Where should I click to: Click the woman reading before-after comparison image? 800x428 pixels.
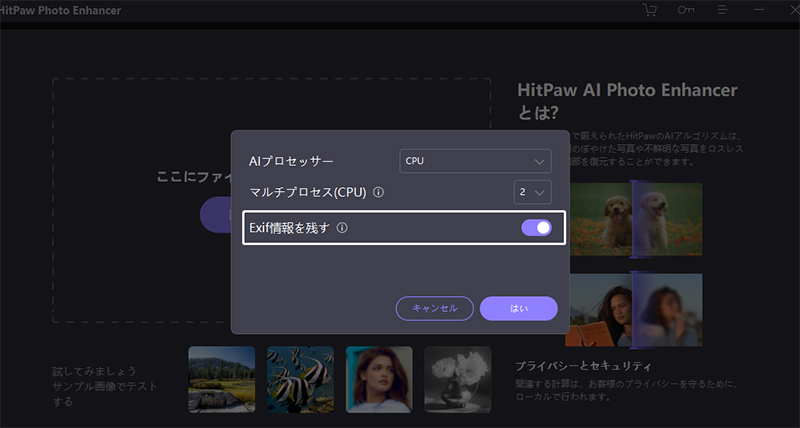pyautogui.click(x=636, y=310)
